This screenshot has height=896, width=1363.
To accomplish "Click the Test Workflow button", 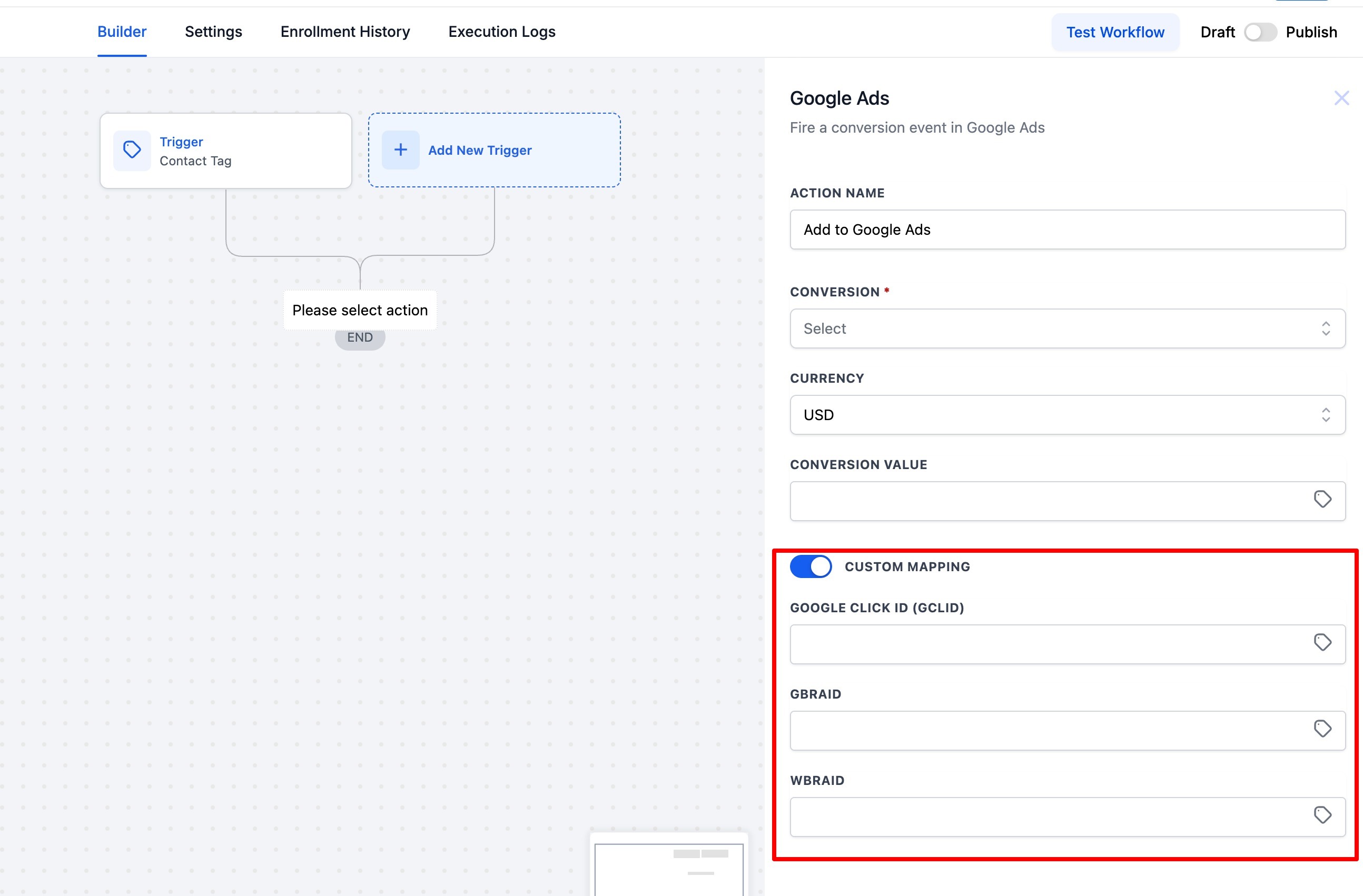I will pyautogui.click(x=1114, y=32).
